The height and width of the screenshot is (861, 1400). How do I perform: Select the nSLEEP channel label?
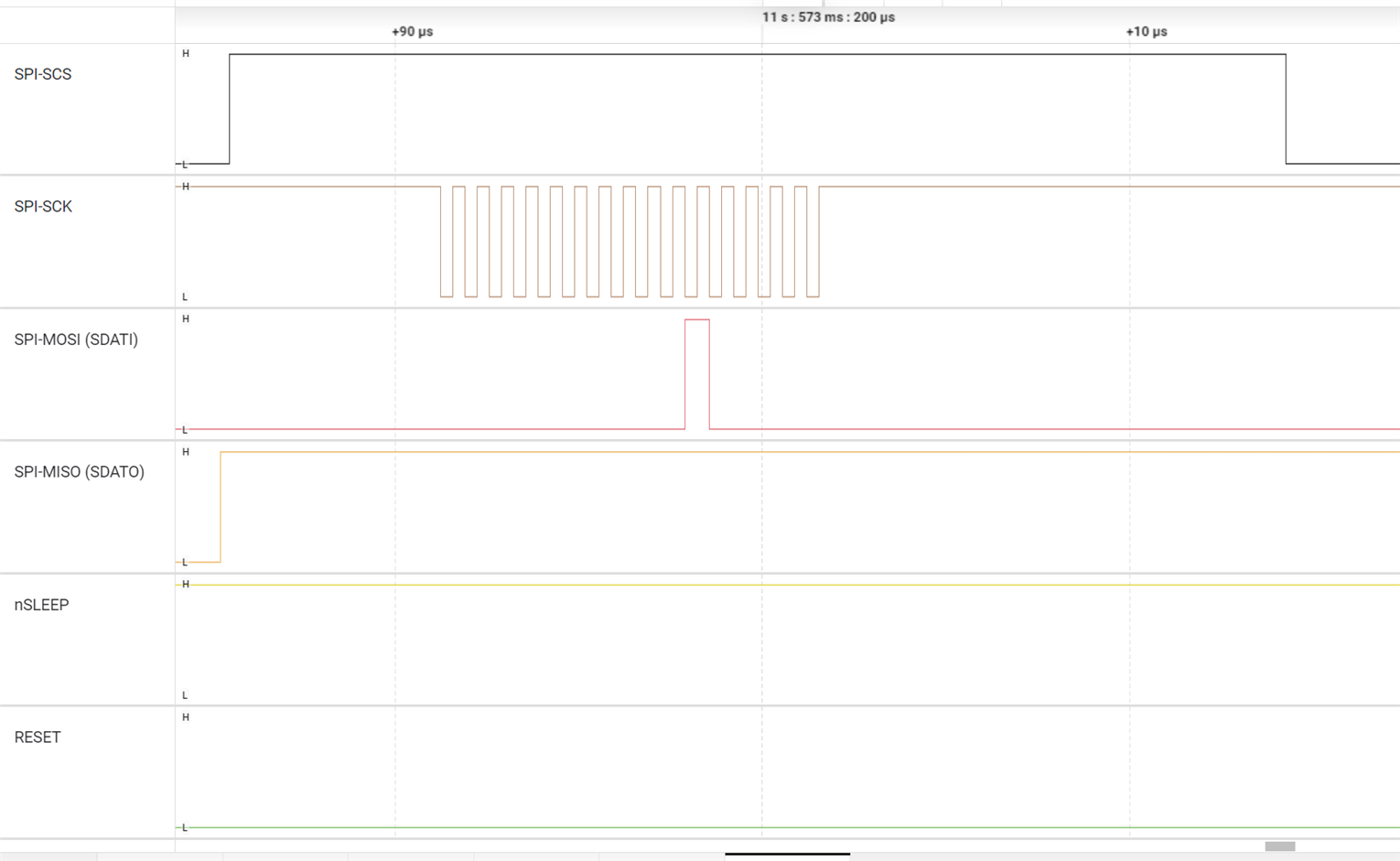pos(41,605)
